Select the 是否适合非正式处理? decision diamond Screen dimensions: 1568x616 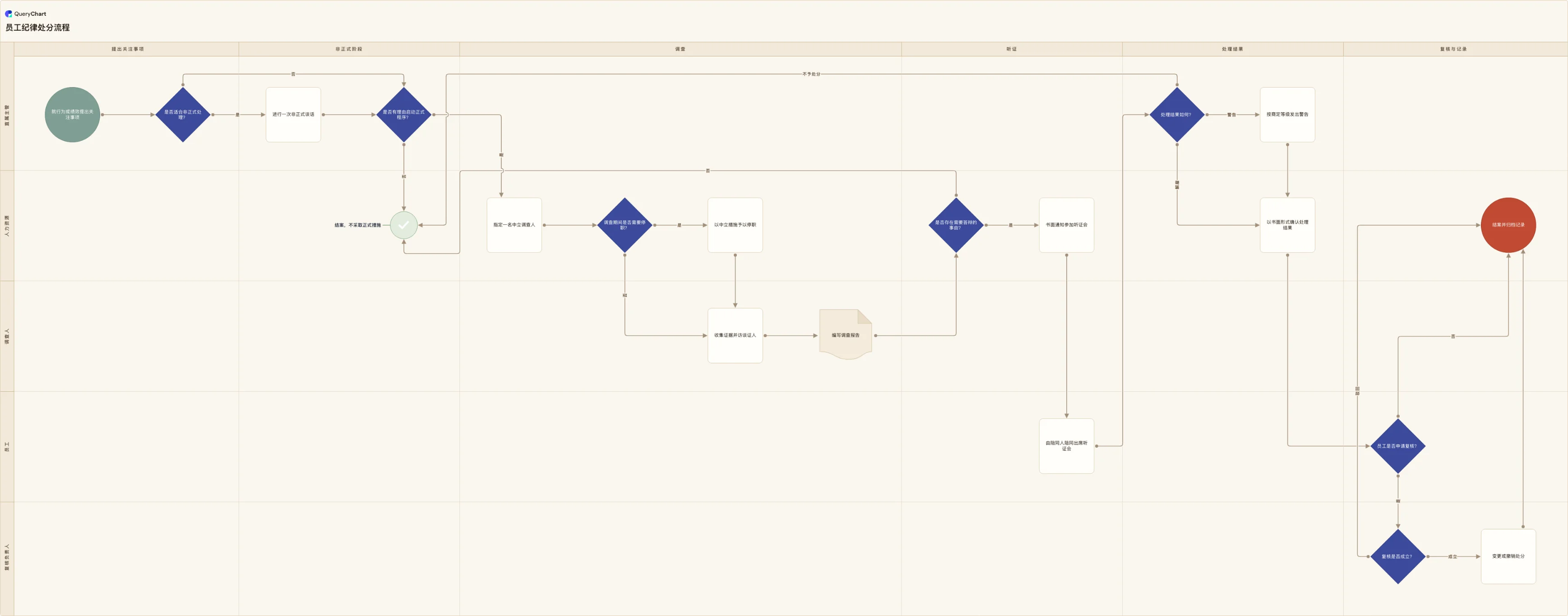(183, 115)
